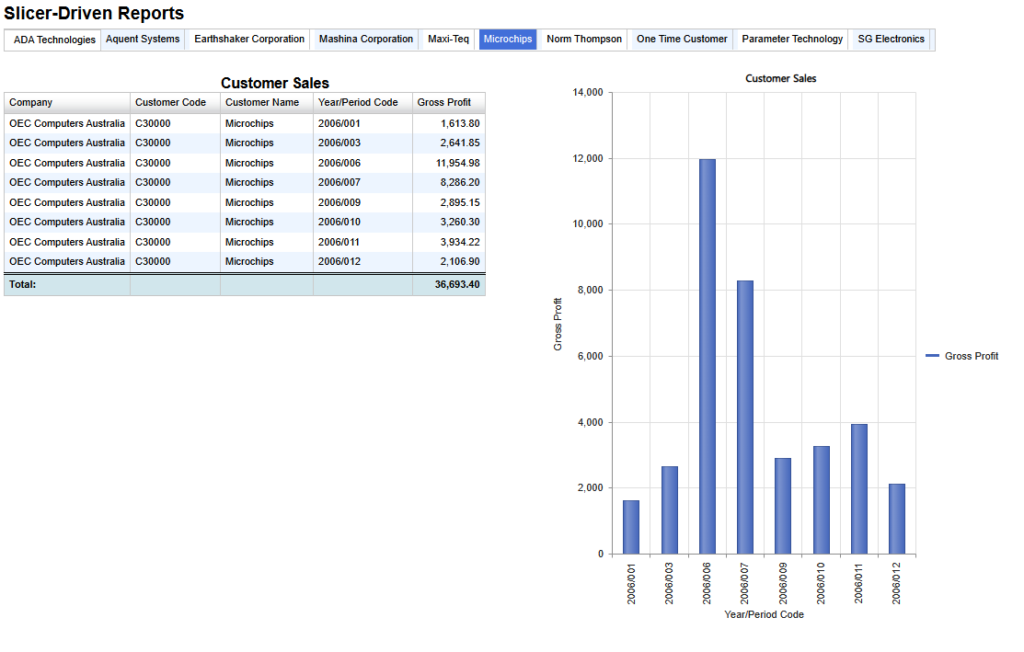This screenshot has width=1024, height=652.
Task: Click the 2006/003 bar in chart
Action: coord(669,510)
